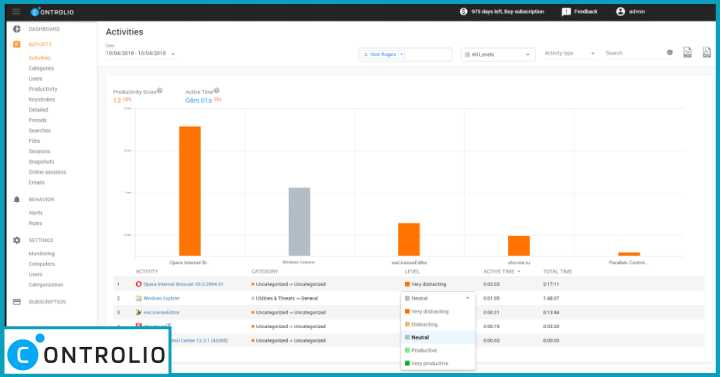The width and height of the screenshot is (720, 377).
Task: Open Feedback from the top bar
Action: 579,11
